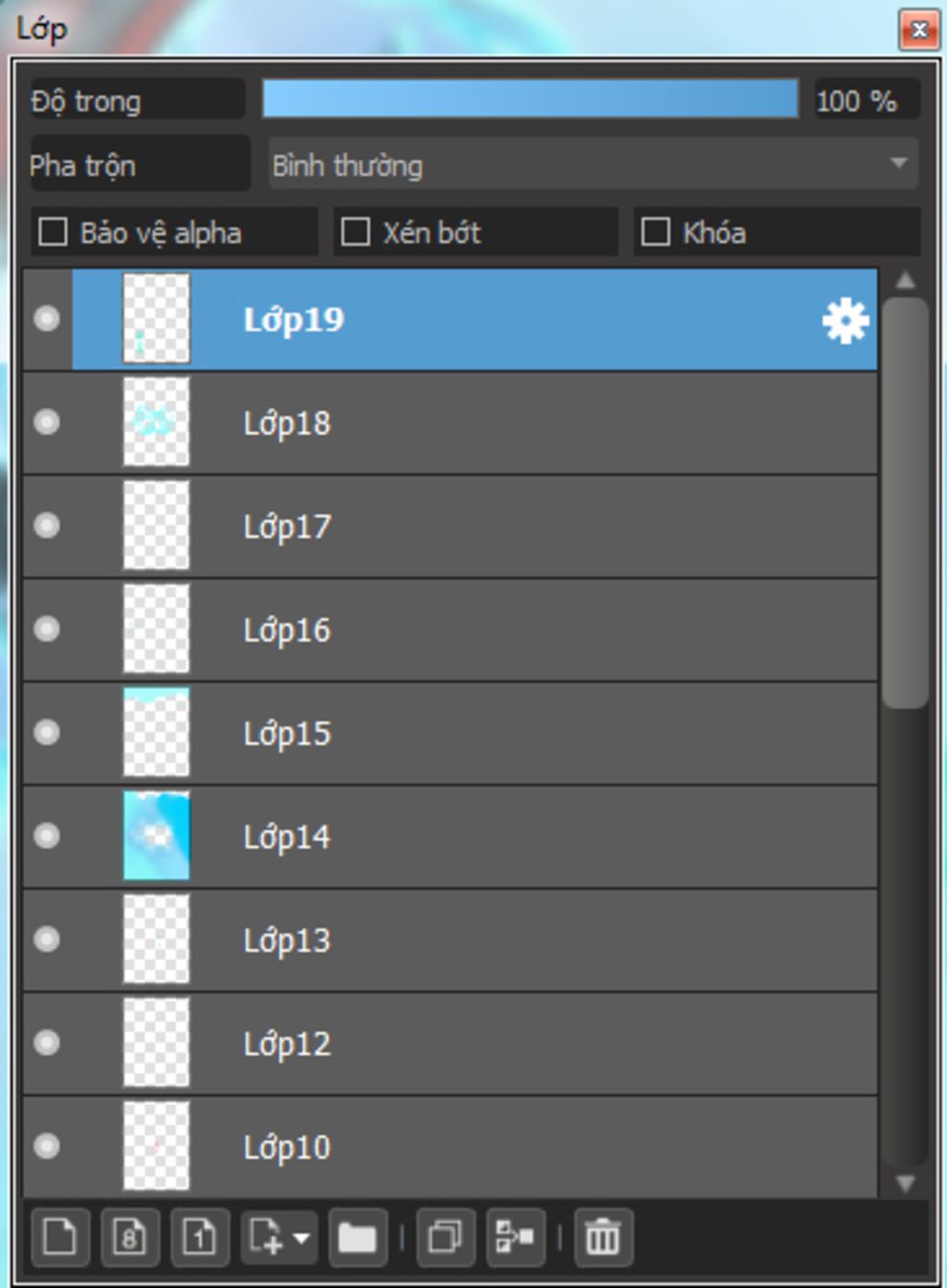Click the Lớp15 layer thumbnail
947x1288 pixels.
[156, 732]
